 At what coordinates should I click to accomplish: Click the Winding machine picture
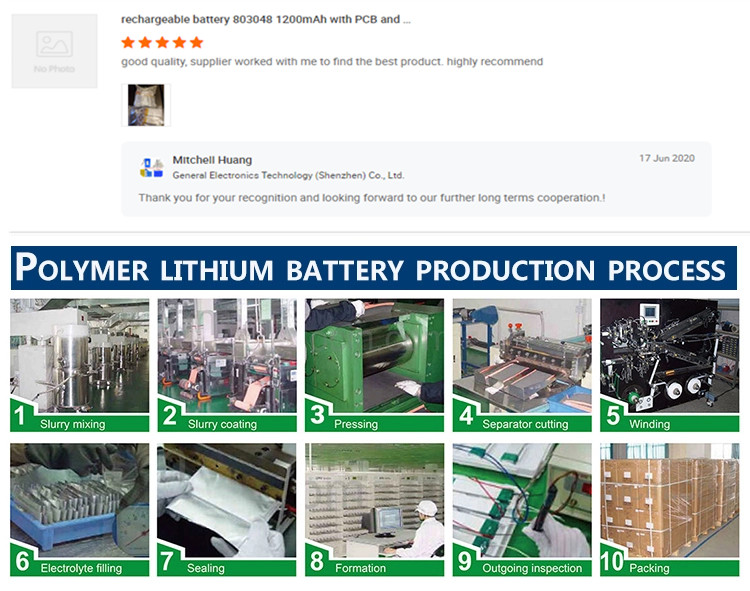coord(670,365)
